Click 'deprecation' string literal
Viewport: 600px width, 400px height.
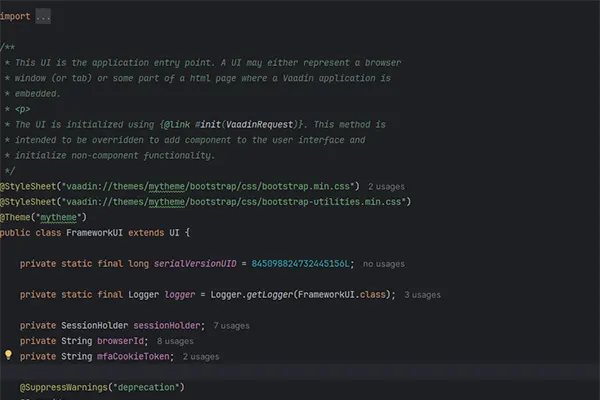point(146,387)
